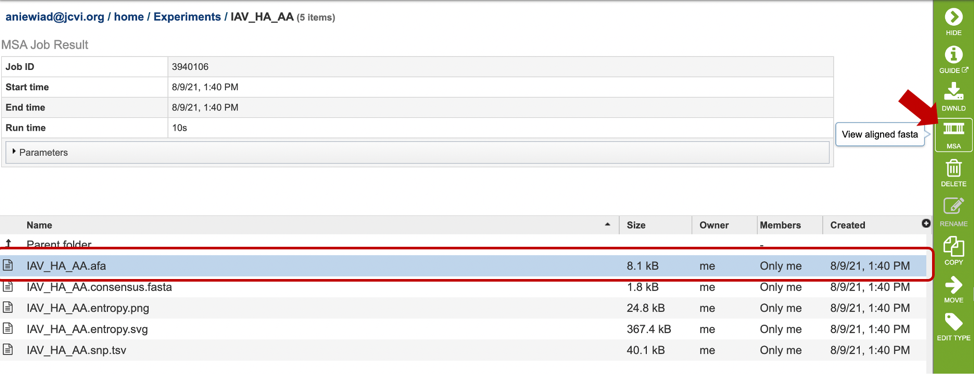Select the IAV_HA_AA.snp.tsv file row

(463, 350)
